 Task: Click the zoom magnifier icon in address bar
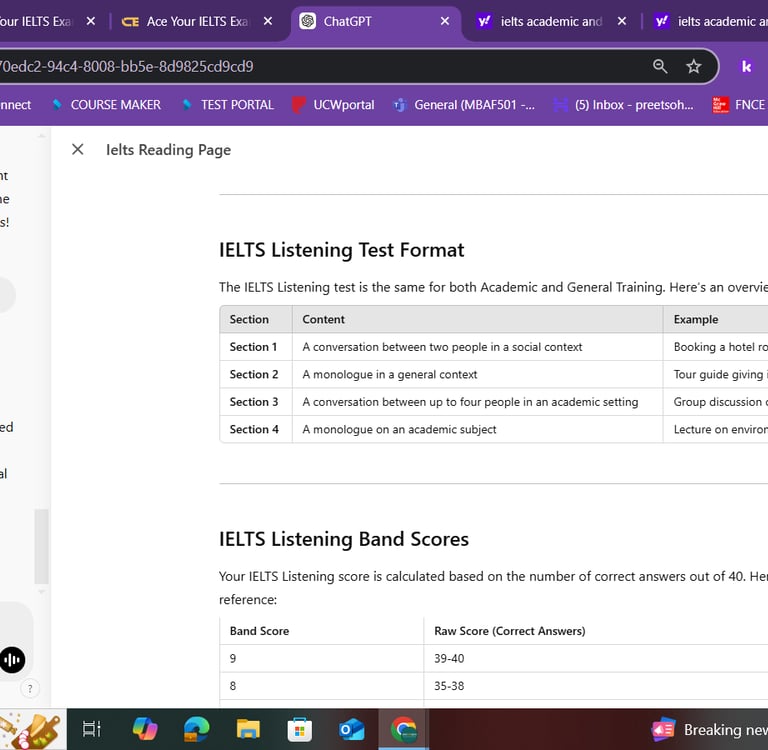[660, 66]
